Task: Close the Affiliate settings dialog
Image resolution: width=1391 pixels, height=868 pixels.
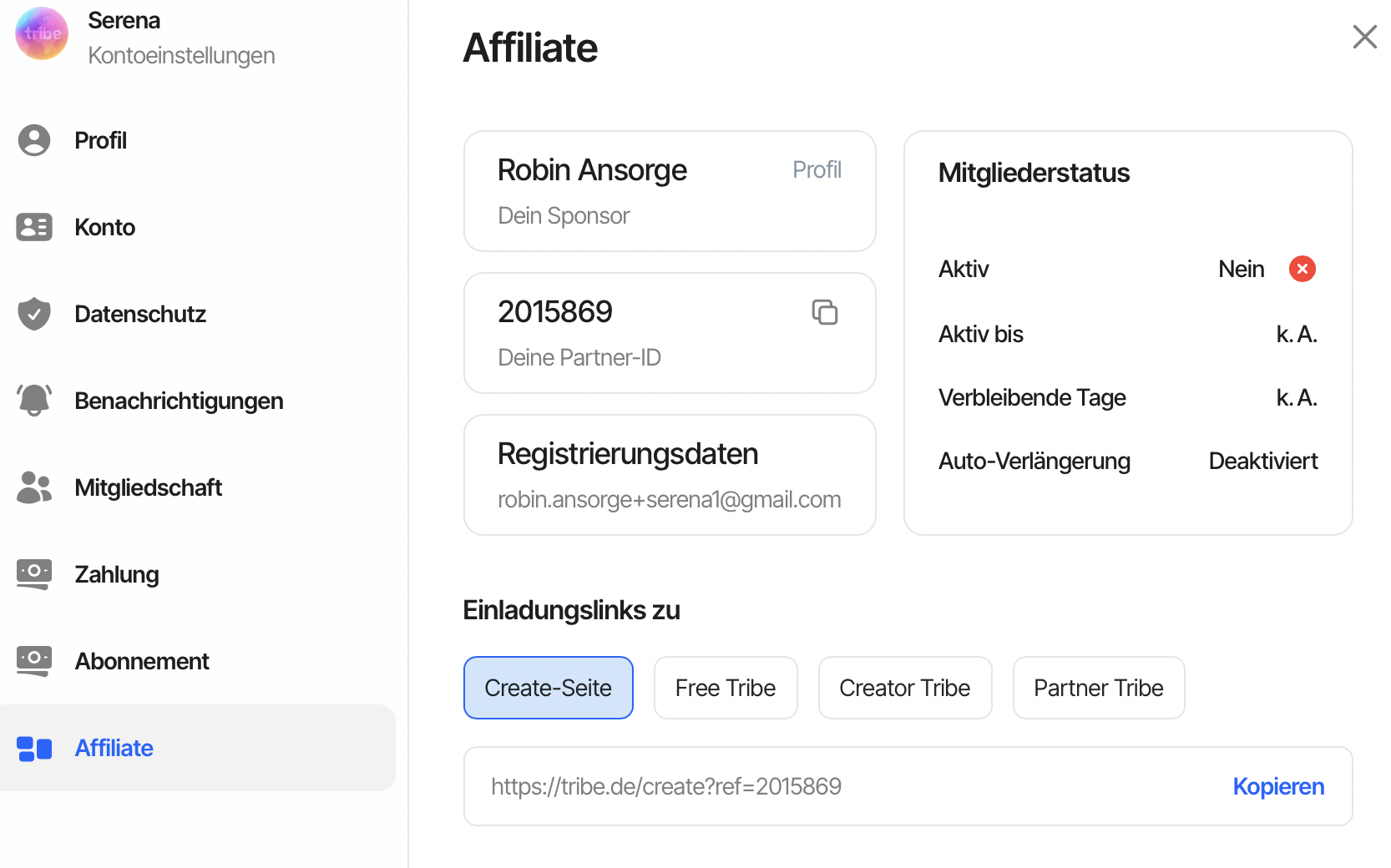Action: point(1364,37)
